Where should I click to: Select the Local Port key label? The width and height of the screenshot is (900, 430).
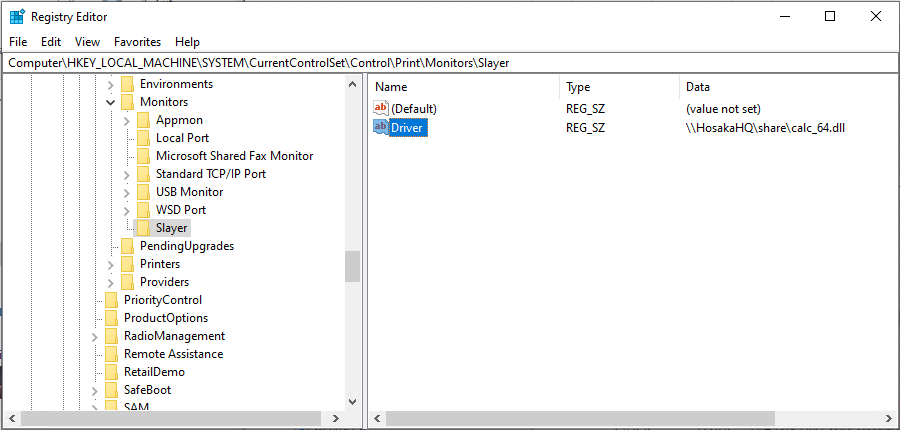pyautogui.click(x=183, y=138)
